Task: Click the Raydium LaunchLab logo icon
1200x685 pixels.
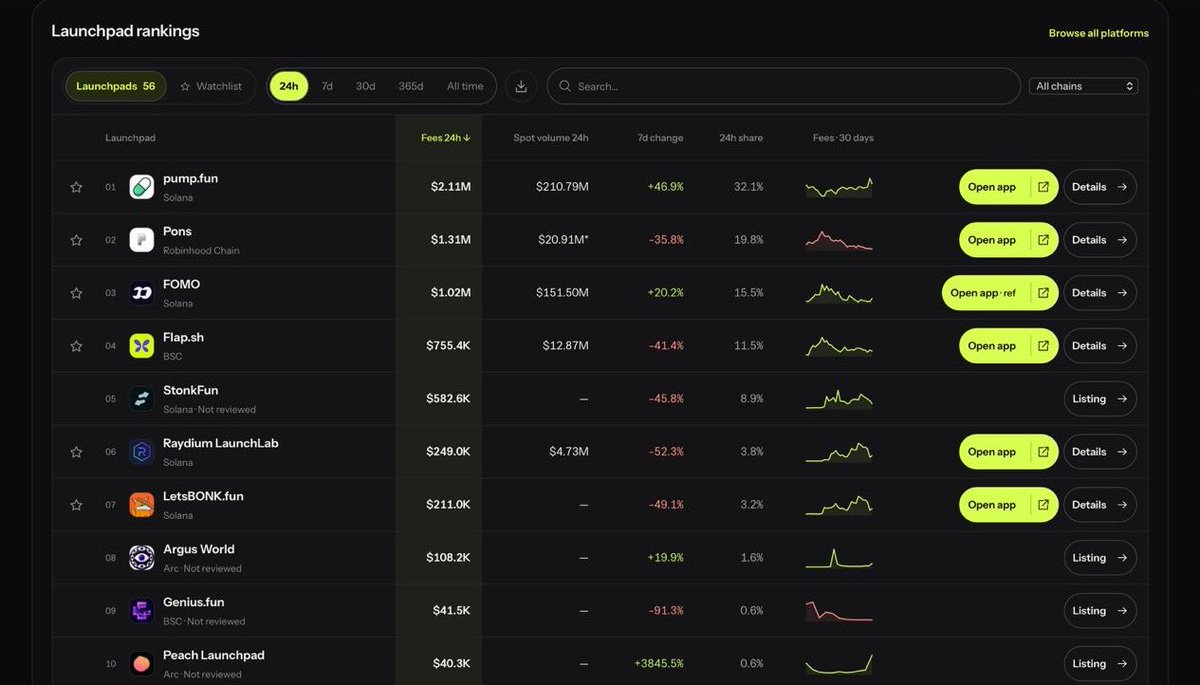Action: click(x=141, y=452)
